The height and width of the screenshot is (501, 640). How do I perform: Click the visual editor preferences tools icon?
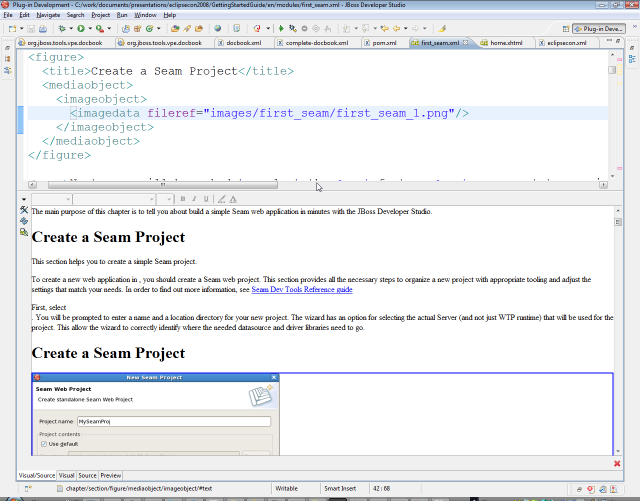coord(24,210)
